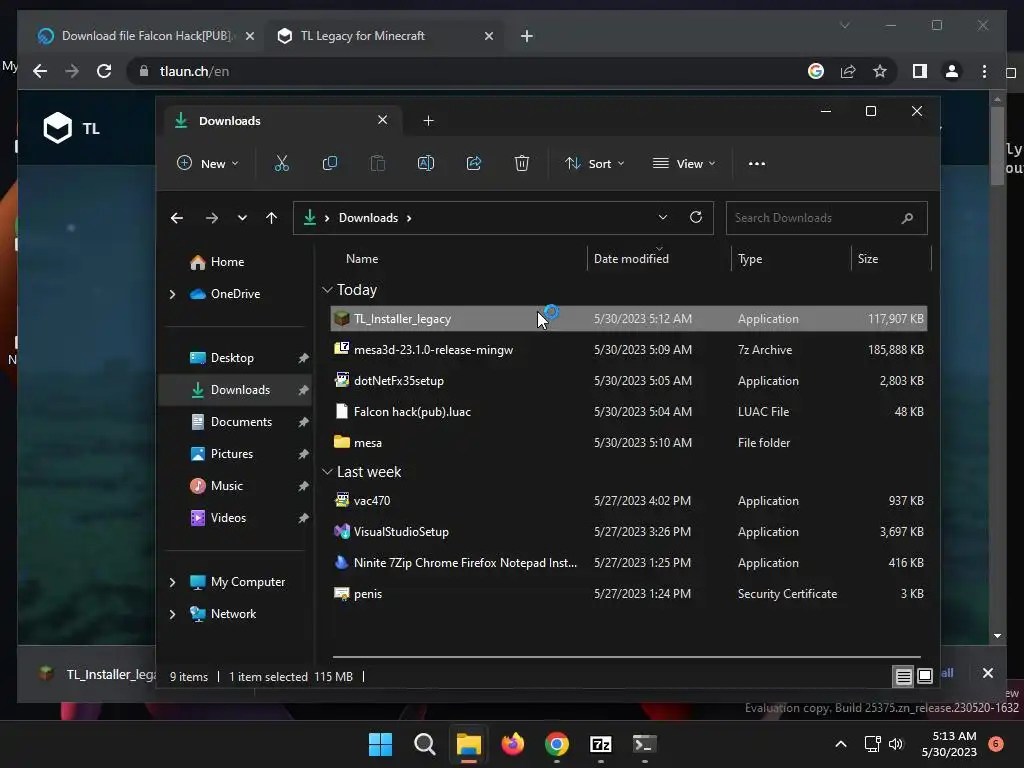The height and width of the screenshot is (768, 1024).
Task: Select the dotNetFx35setup file
Action: point(628,381)
